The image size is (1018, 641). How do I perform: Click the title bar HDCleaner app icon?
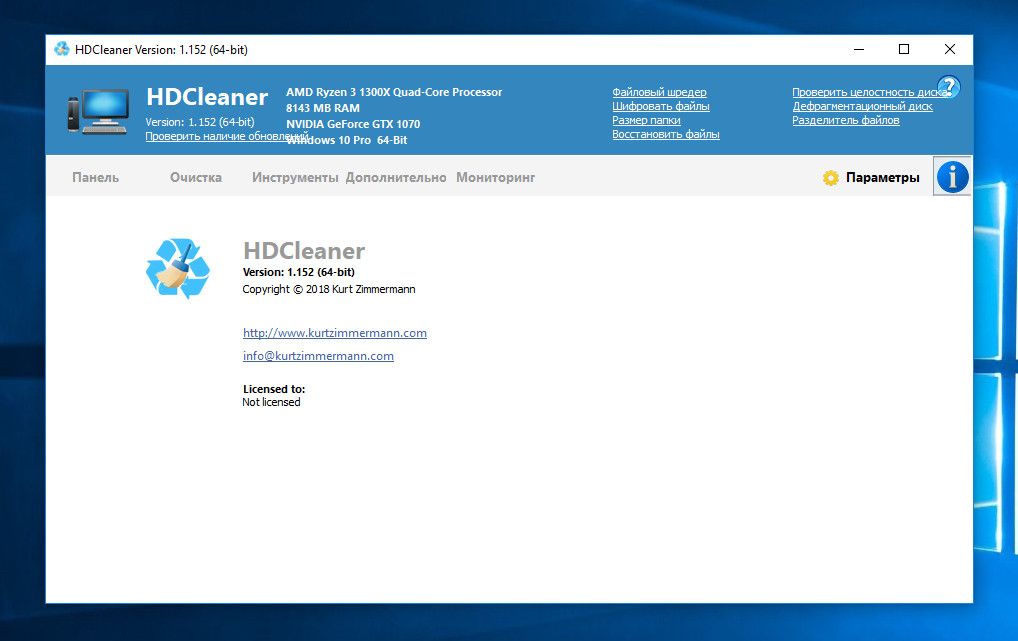(x=62, y=49)
